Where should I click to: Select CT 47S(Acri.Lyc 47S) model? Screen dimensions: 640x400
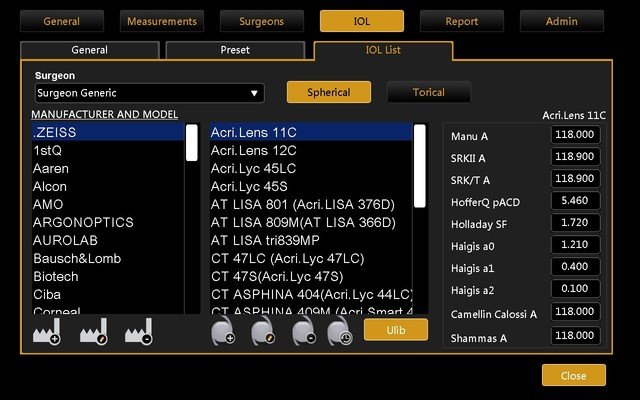coord(311,276)
